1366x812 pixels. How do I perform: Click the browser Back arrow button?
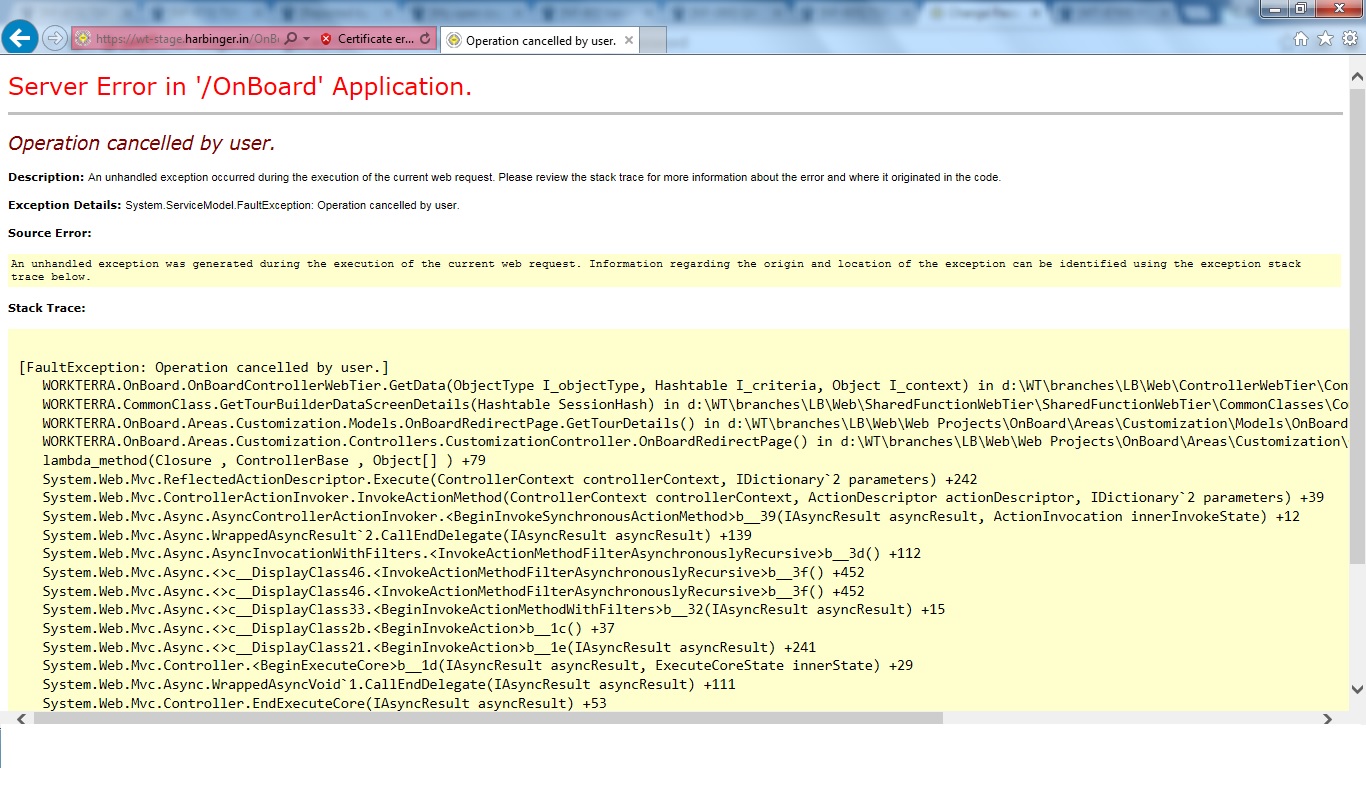pos(20,39)
